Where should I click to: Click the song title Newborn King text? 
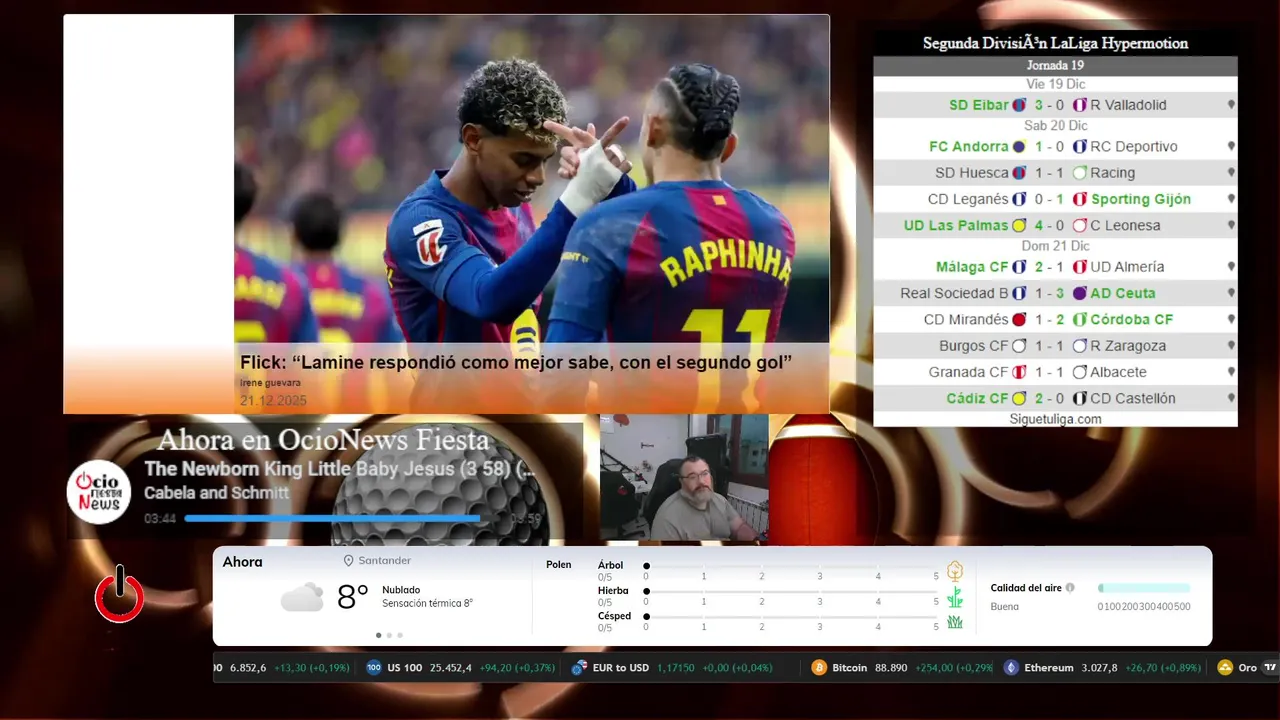[x=340, y=469]
